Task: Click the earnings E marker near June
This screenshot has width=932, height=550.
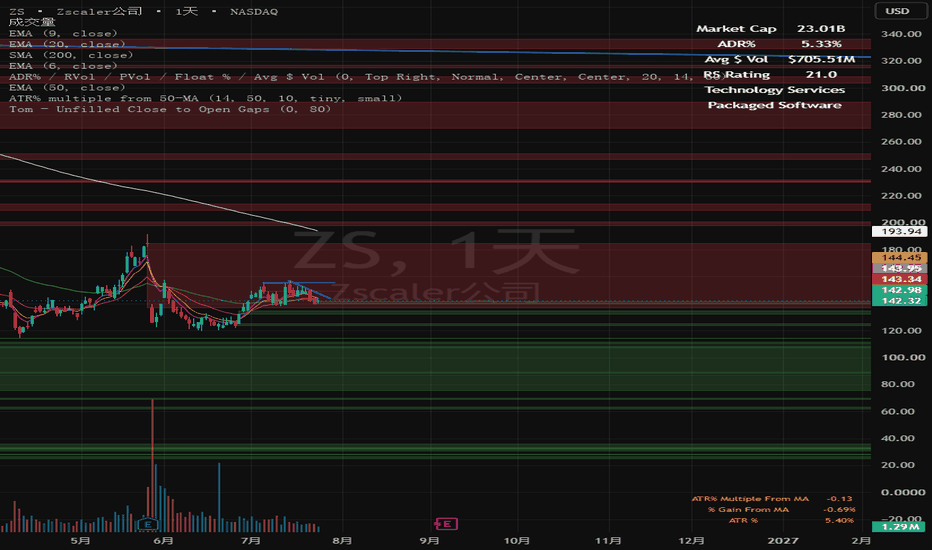Action: coord(147,524)
